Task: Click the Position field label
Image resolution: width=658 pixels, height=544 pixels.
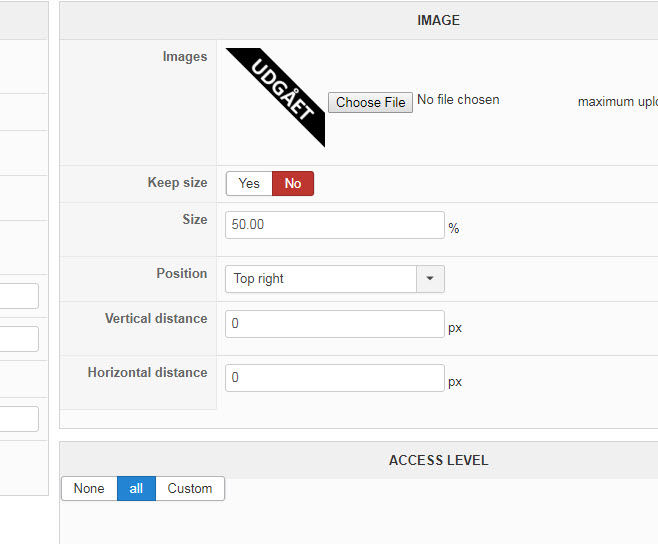Action: (x=182, y=273)
